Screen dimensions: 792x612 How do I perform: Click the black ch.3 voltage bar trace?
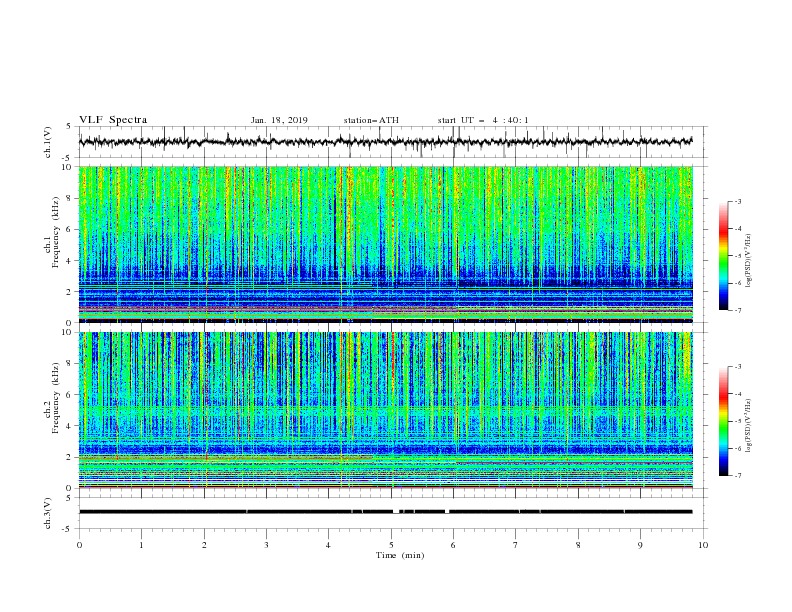386,512
